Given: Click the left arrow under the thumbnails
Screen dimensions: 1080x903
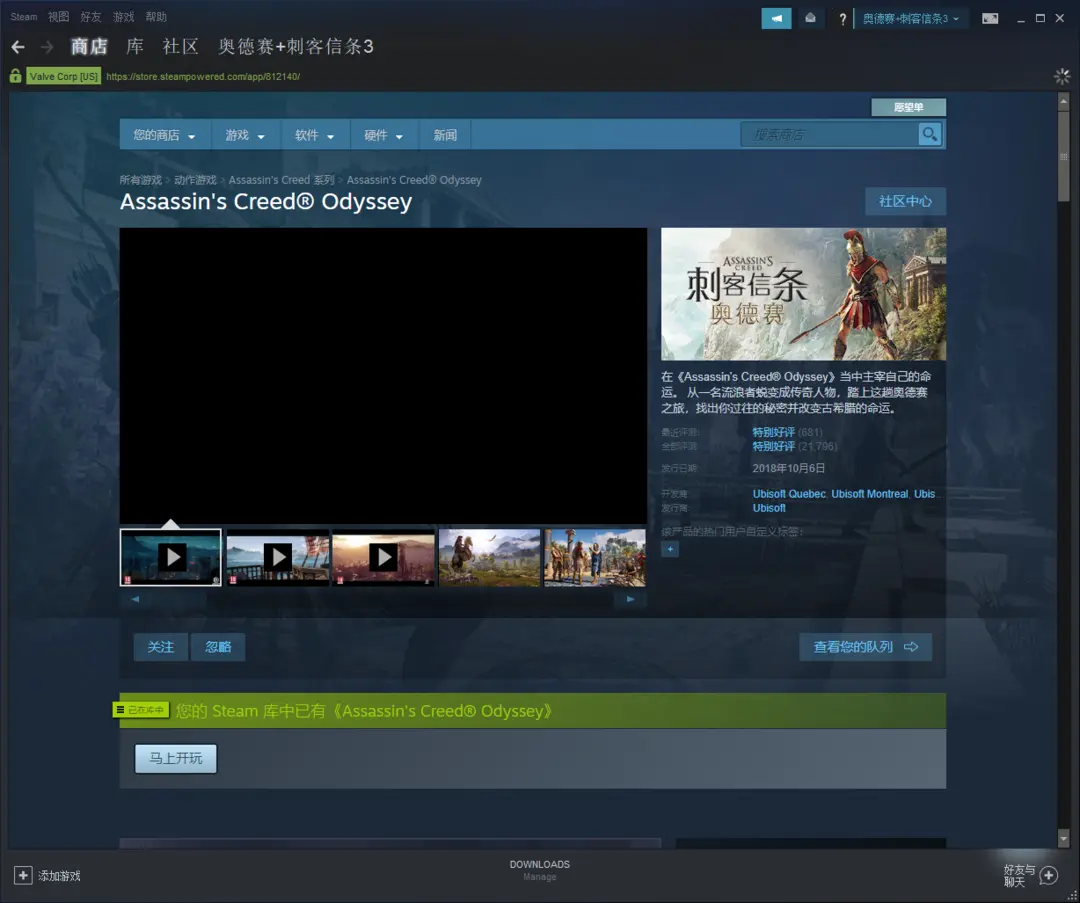Looking at the screenshot, I should click(135, 599).
